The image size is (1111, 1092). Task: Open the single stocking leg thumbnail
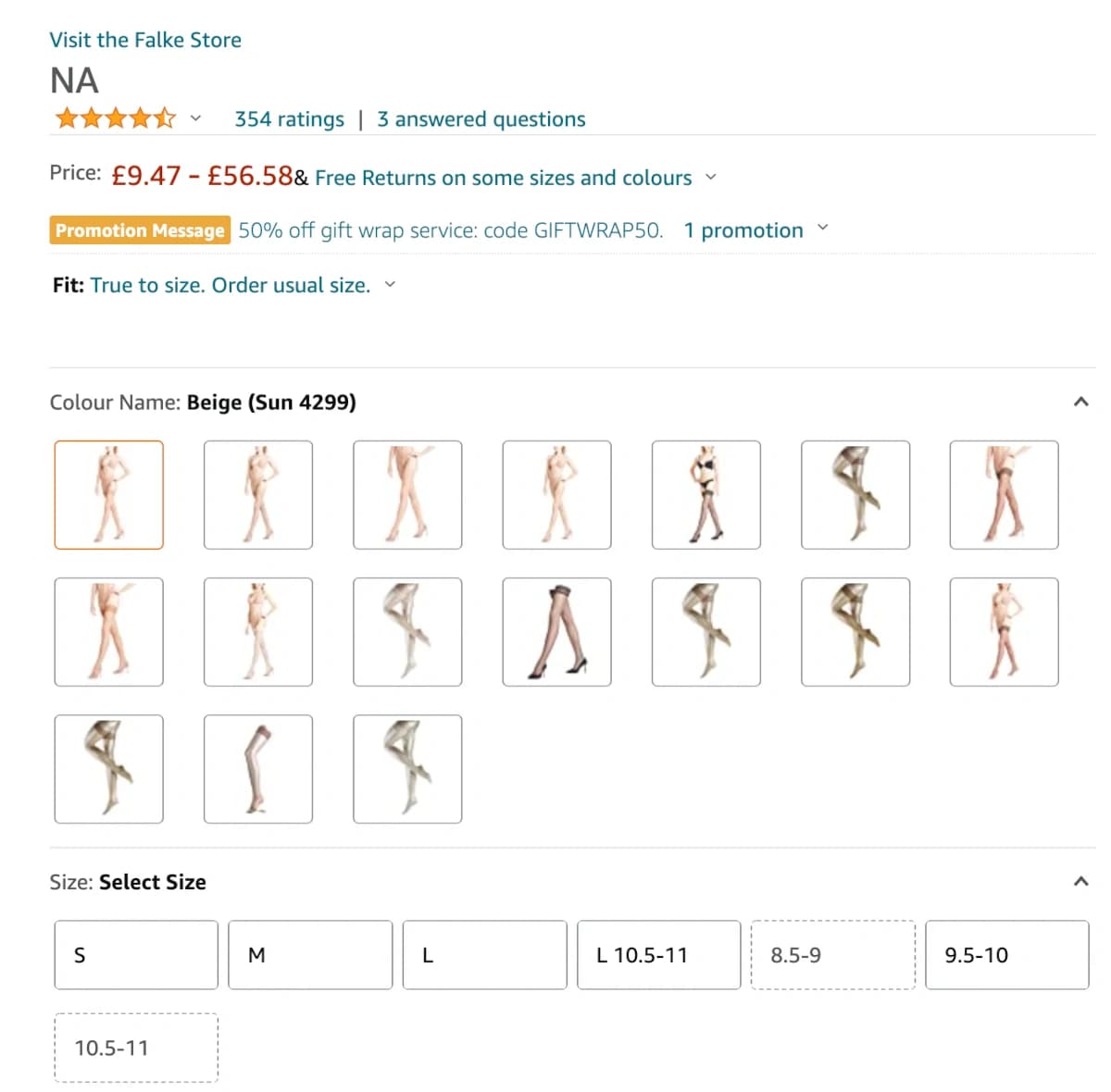257,769
